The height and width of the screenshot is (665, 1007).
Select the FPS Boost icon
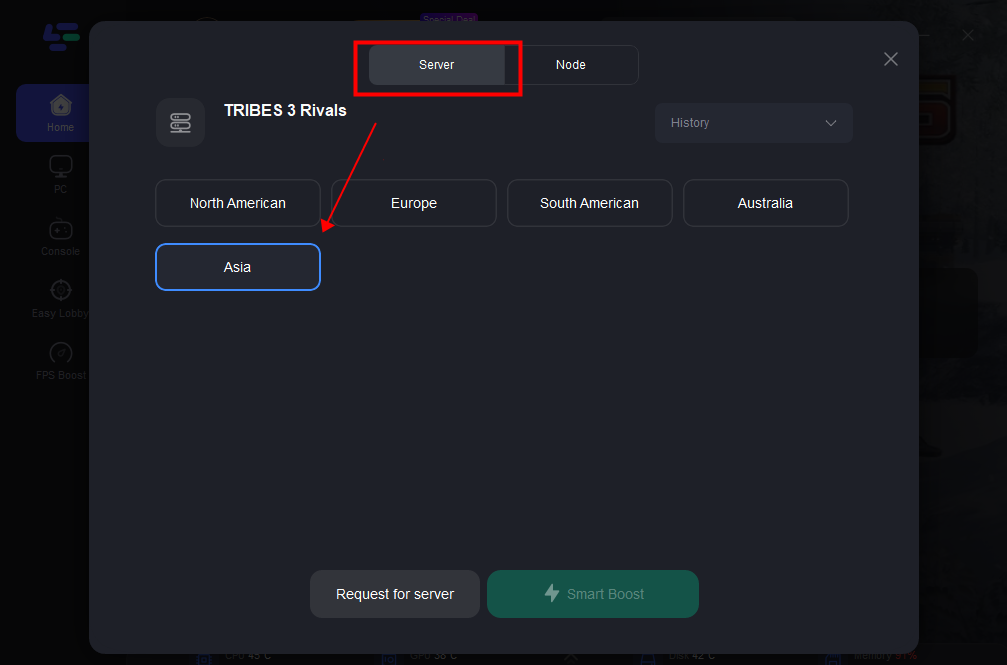(x=60, y=358)
